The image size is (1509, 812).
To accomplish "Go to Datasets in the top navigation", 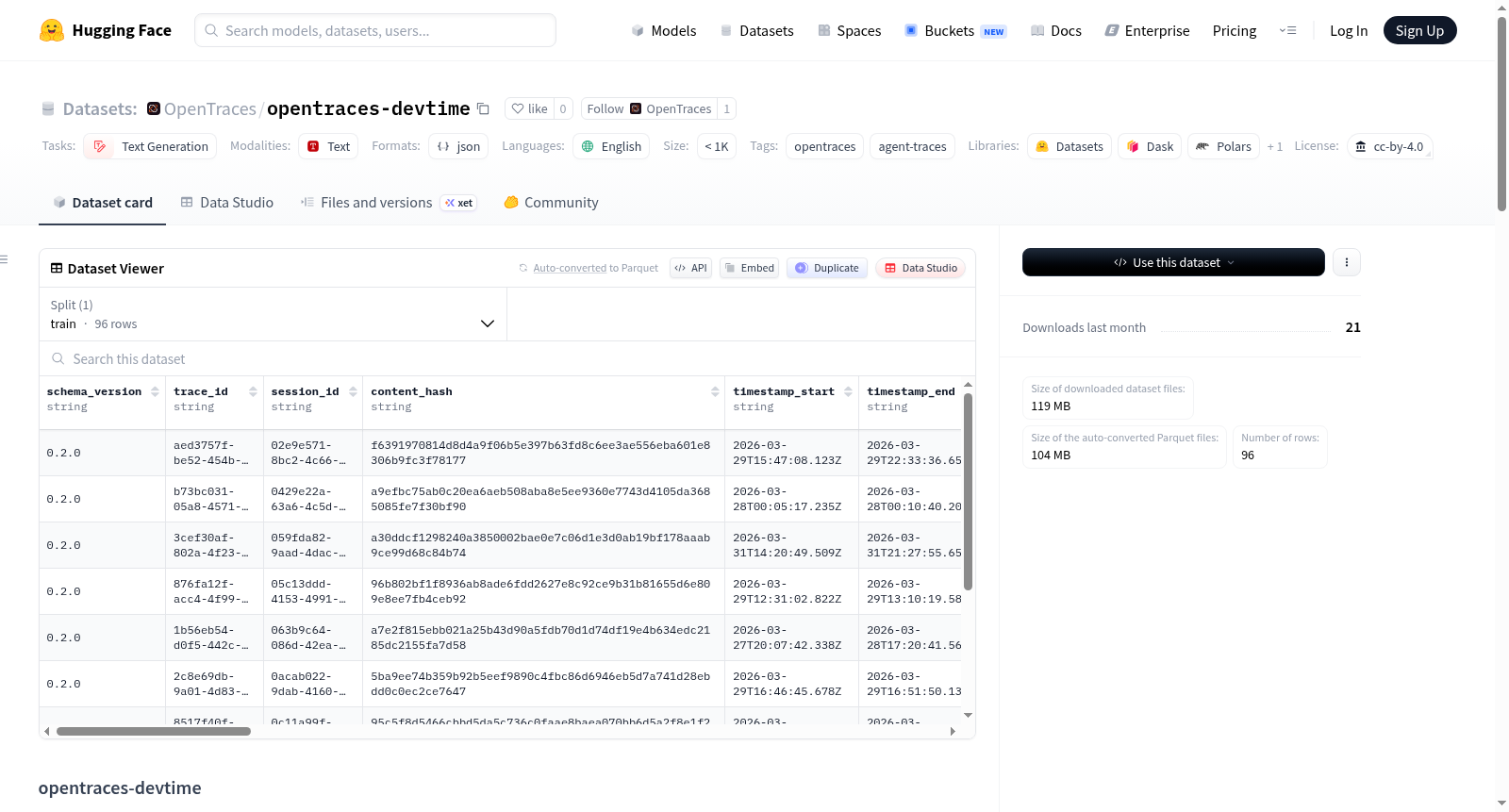I will (756, 30).
